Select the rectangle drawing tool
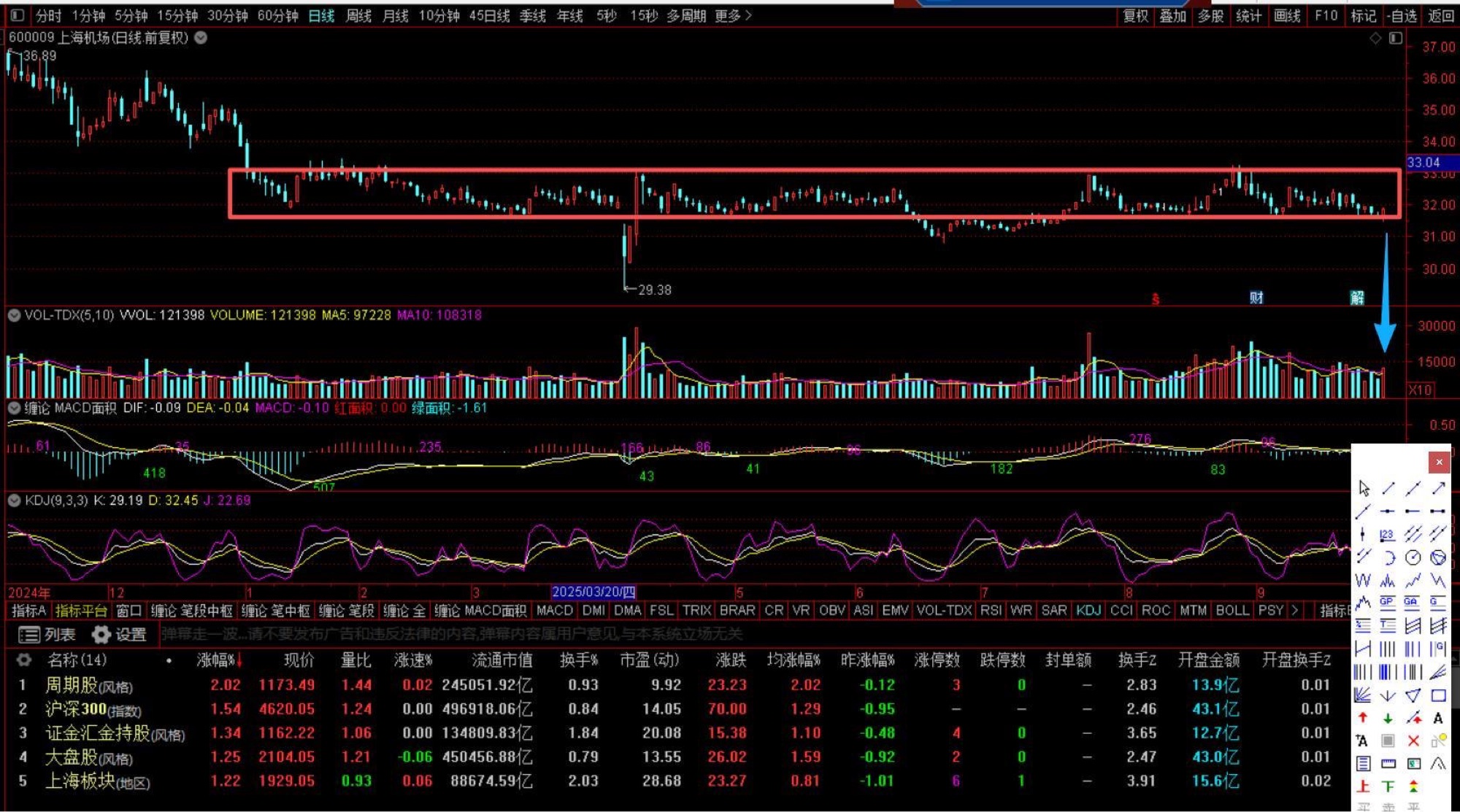 (1438, 695)
